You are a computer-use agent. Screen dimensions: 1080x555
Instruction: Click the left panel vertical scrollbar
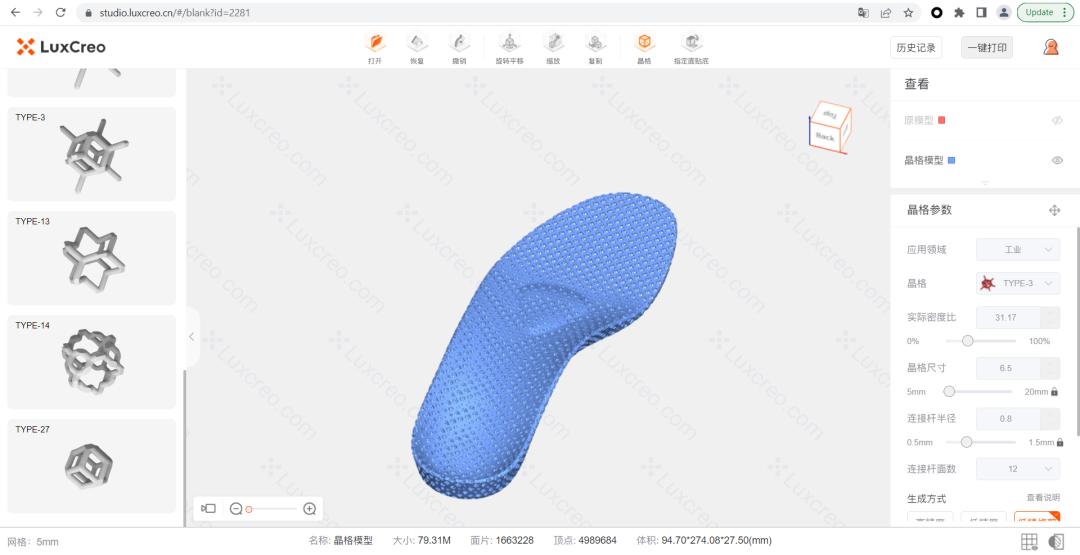[x=183, y=448]
